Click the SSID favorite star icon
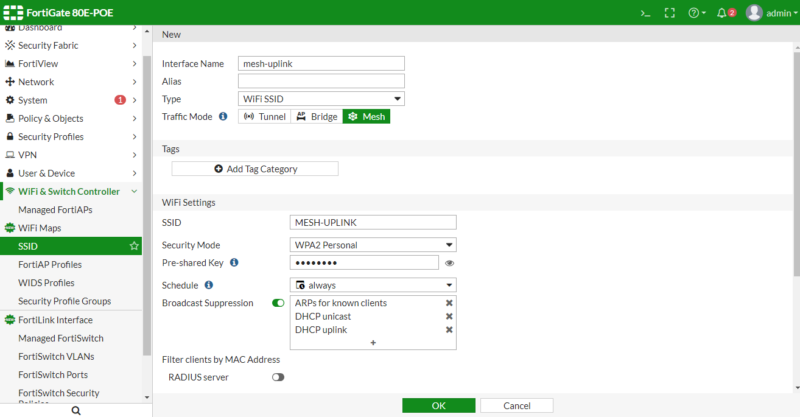 pyautogui.click(x=134, y=246)
